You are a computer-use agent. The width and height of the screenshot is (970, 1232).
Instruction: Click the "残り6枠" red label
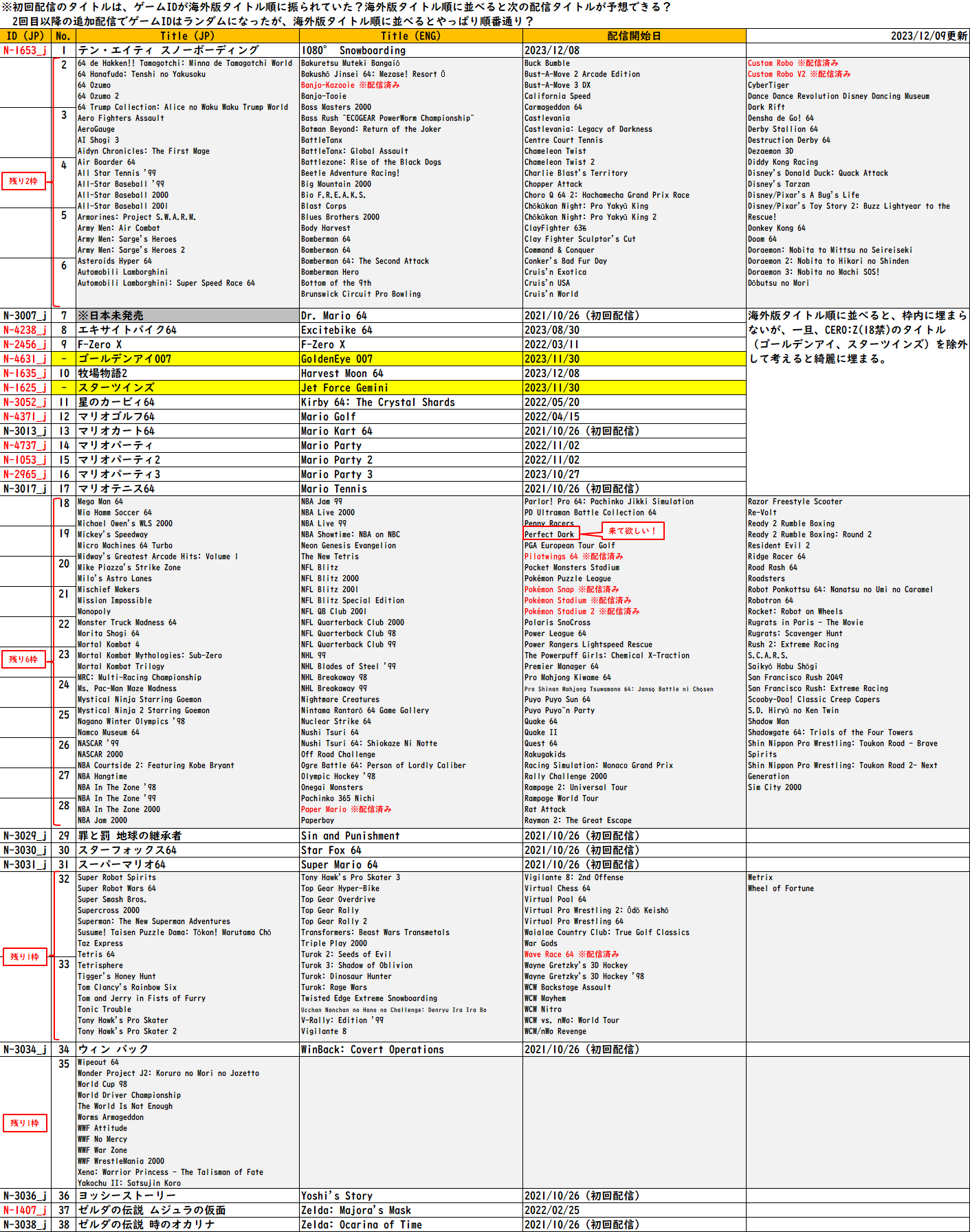coord(23,660)
